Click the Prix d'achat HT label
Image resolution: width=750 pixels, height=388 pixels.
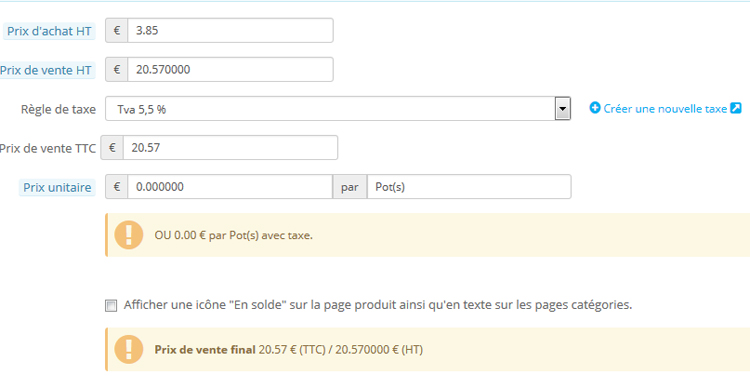click(x=49, y=31)
